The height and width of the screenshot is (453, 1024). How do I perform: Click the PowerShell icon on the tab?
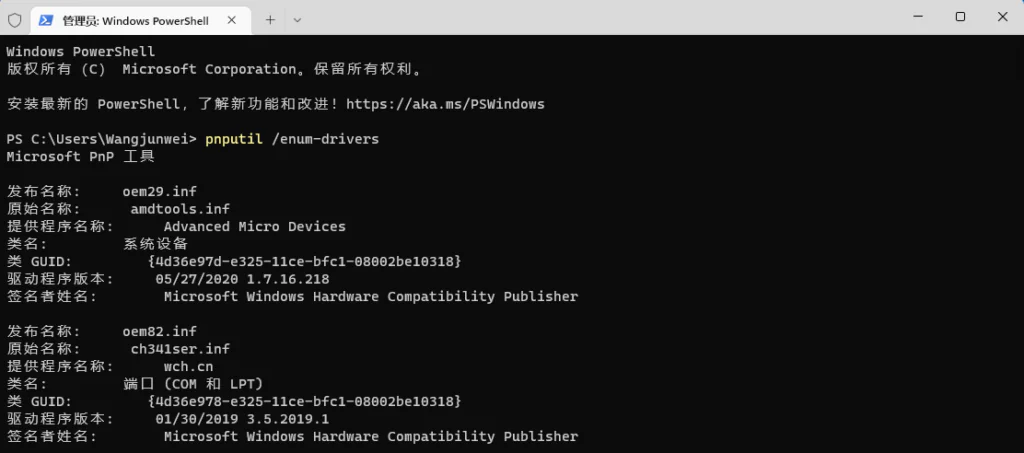46,20
